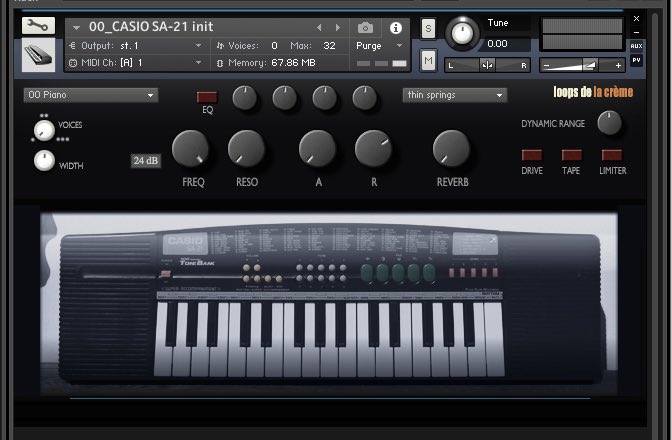The image size is (672, 440).
Task: Click the VOICES knob
Action: coord(44,130)
